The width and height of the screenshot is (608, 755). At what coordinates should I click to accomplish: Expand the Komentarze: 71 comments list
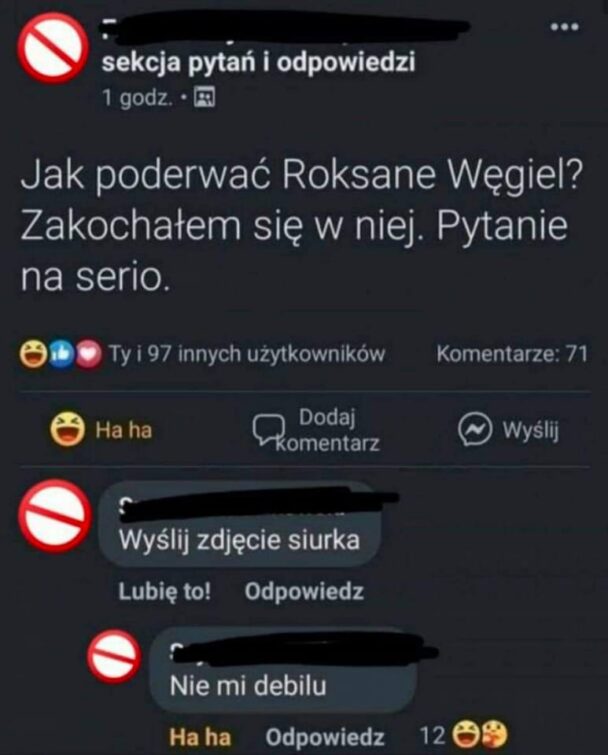[x=512, y=354]
